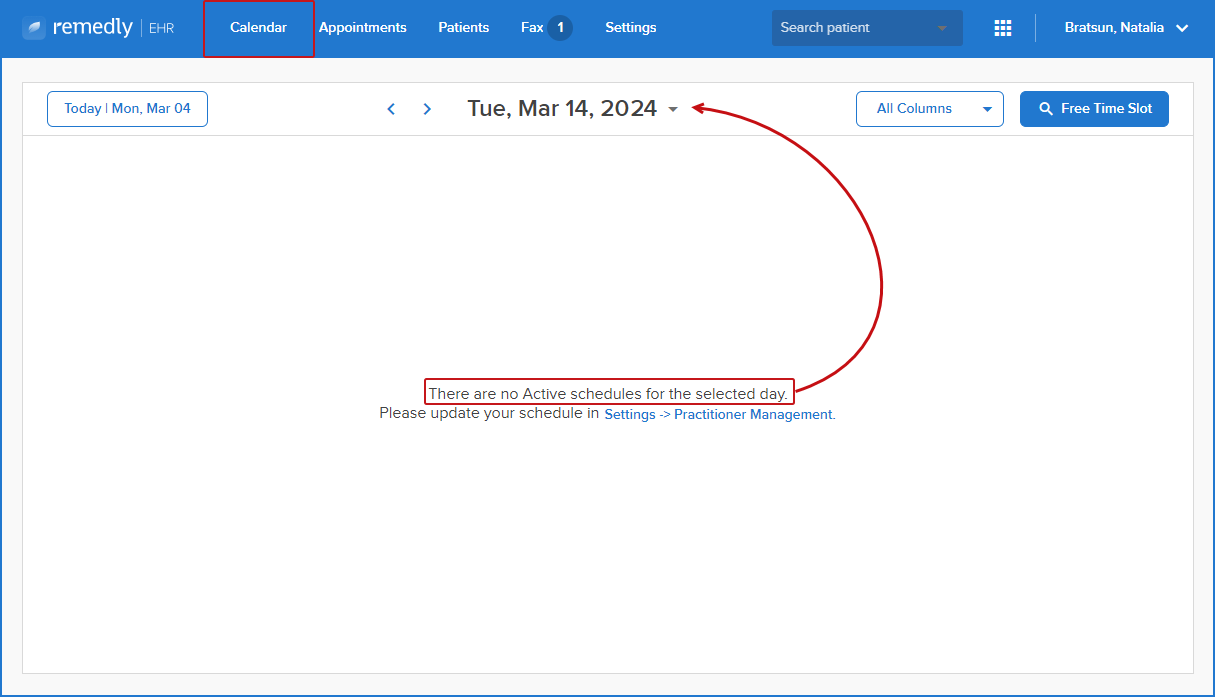Click the Remedly EHR logo
1215x697 pixels.
click(x=97, y=28)
